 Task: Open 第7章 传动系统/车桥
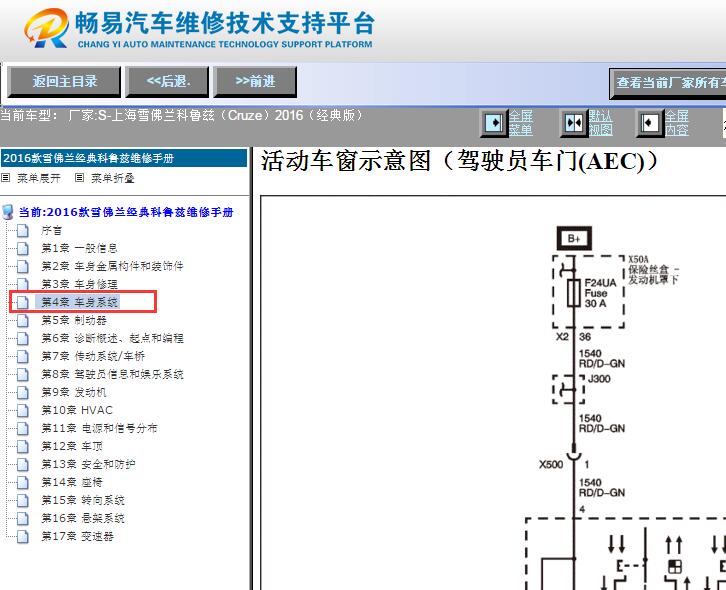93,356
